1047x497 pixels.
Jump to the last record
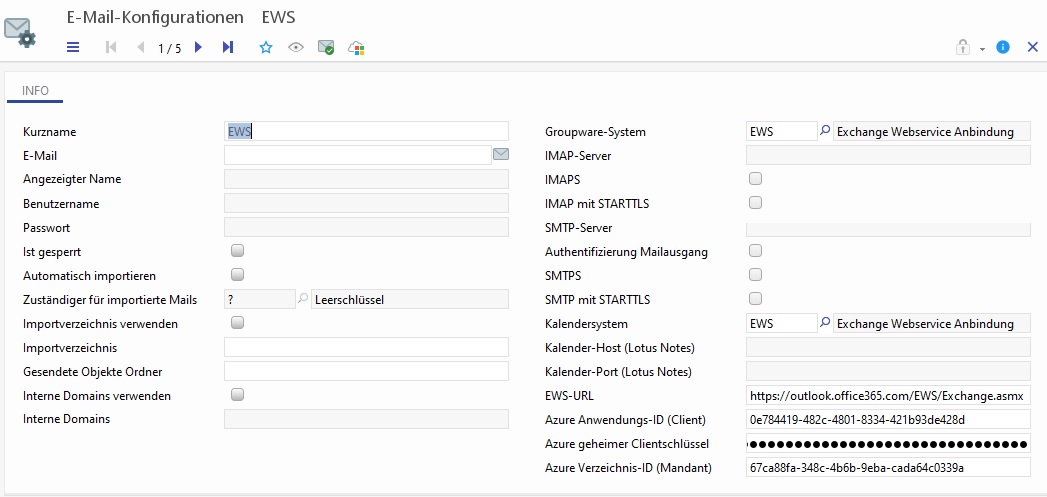(x=228, y=47)
